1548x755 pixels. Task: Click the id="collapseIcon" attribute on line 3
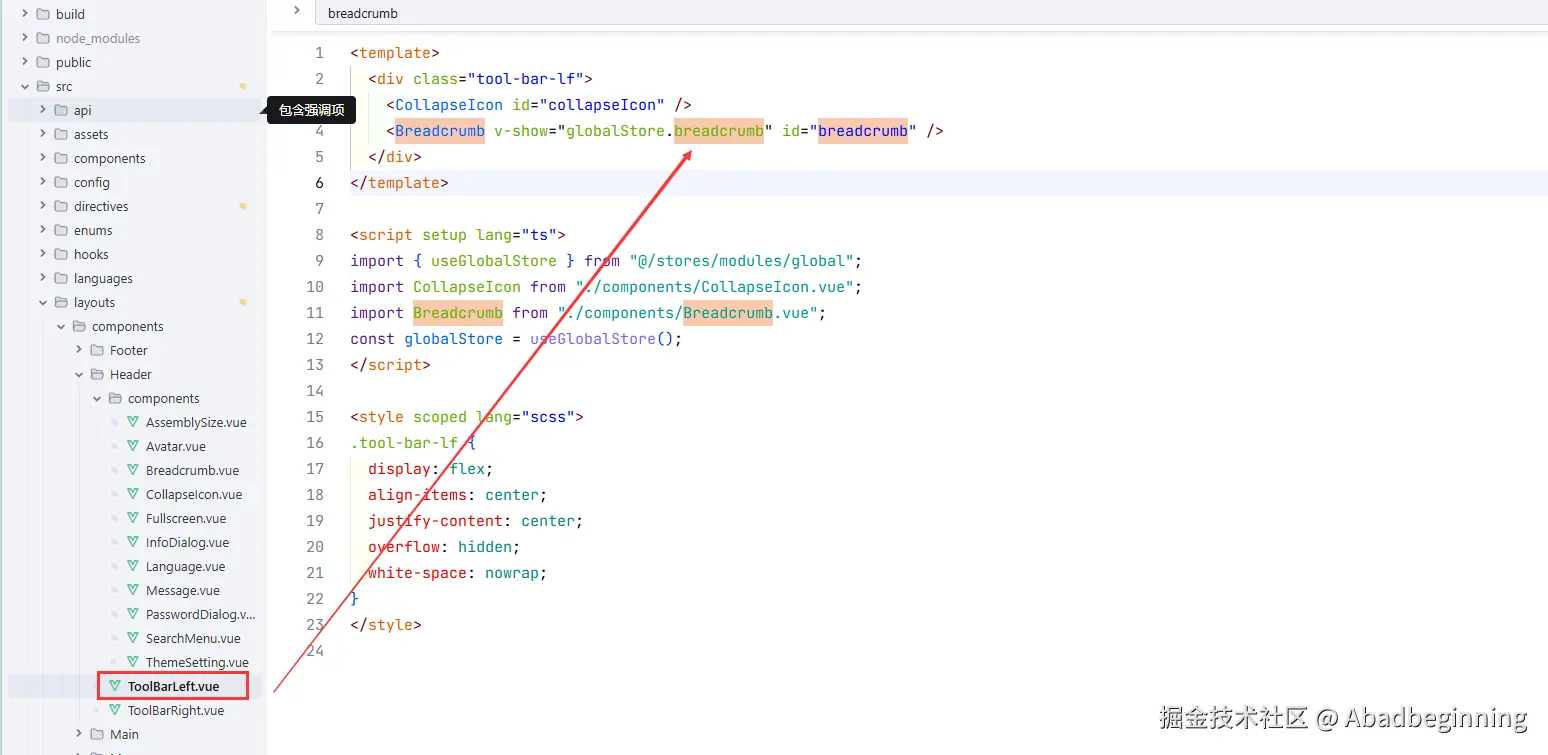(589, 105)
